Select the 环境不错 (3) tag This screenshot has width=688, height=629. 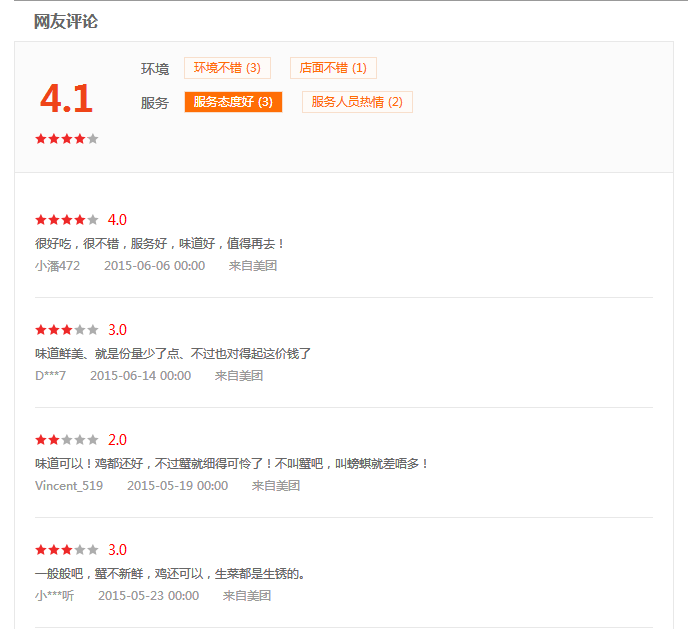tap(227, 68)
